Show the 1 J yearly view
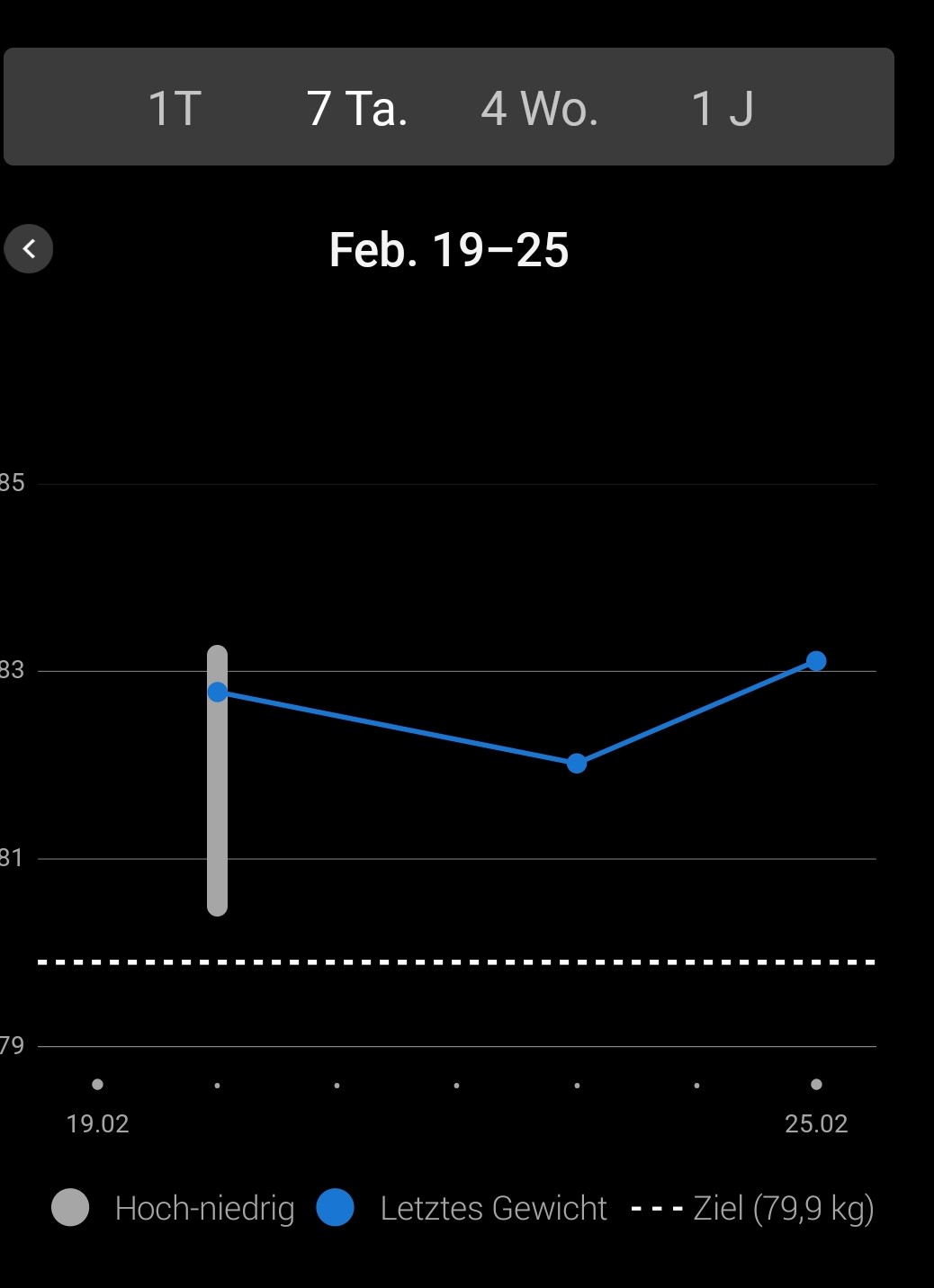 pyautogui.click(x=722, y=108)
